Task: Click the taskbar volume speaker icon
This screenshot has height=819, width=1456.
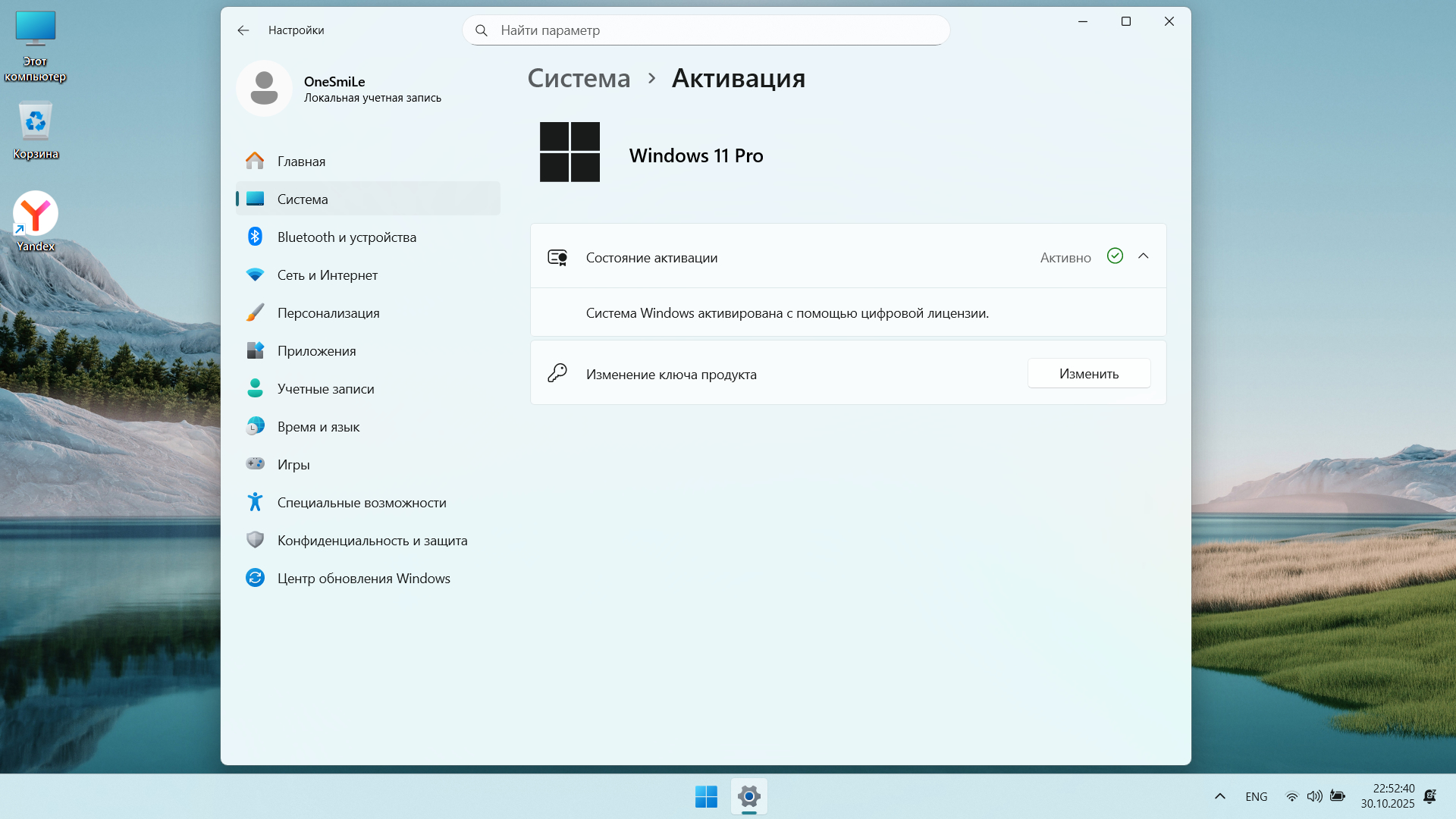Action: click(1314, 796)
